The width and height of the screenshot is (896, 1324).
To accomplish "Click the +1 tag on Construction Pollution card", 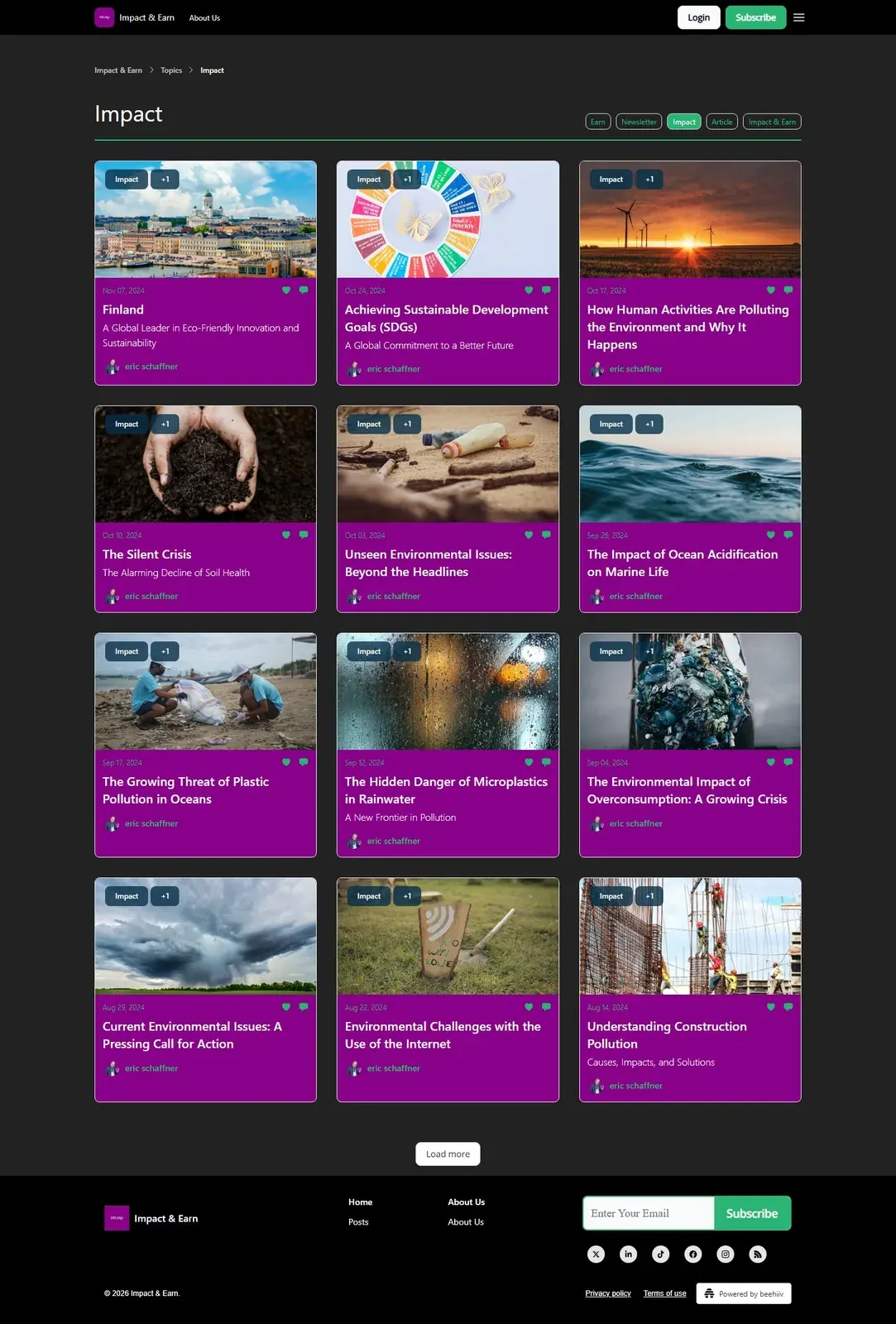I will point(650,896).
